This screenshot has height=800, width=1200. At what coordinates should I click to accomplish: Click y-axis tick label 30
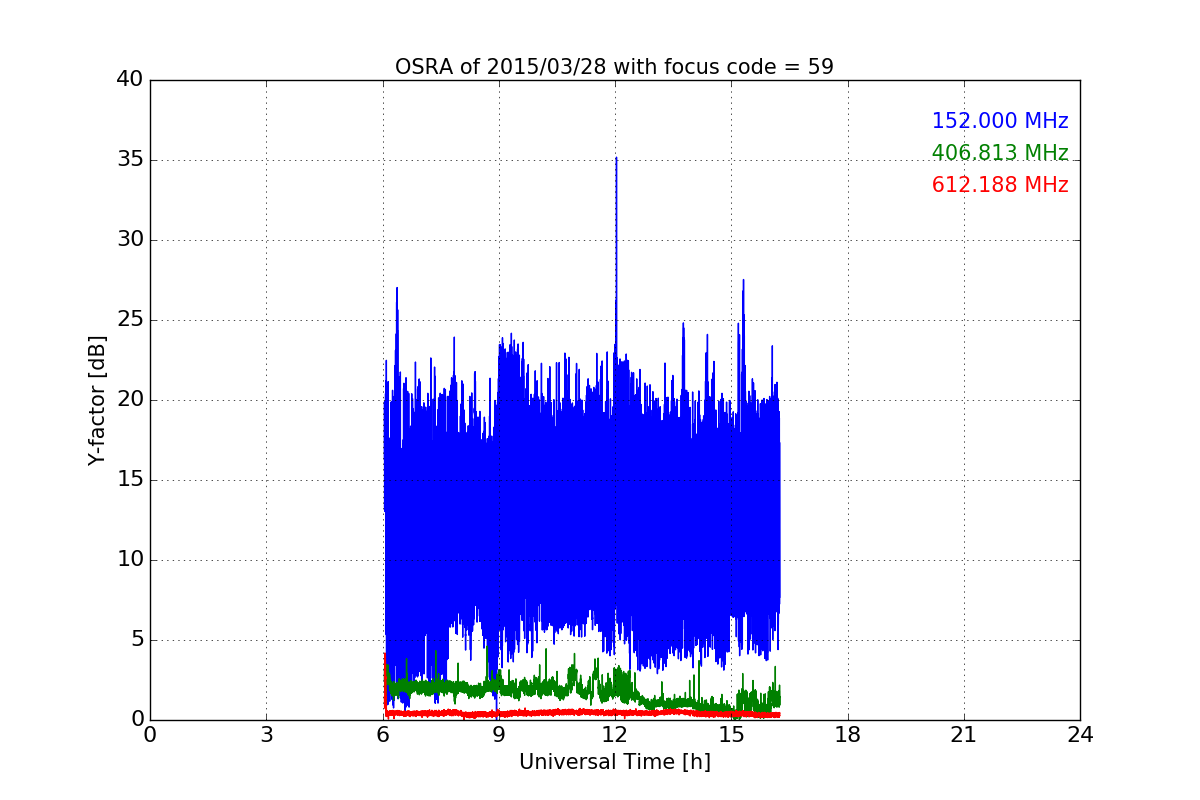tap(130, 240)
